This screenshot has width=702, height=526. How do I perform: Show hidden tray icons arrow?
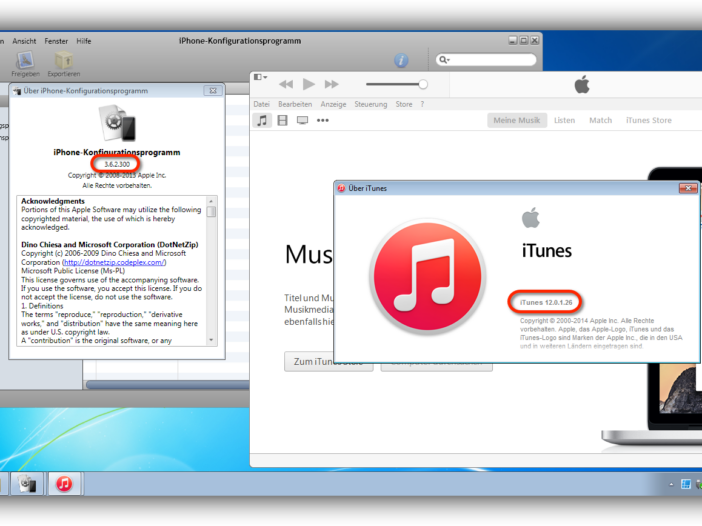tap(671, 484)
